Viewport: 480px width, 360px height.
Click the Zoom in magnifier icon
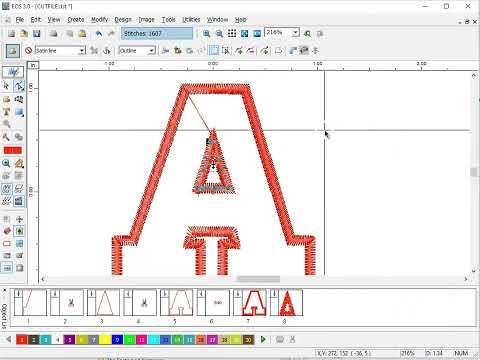[x=207, y=33]
